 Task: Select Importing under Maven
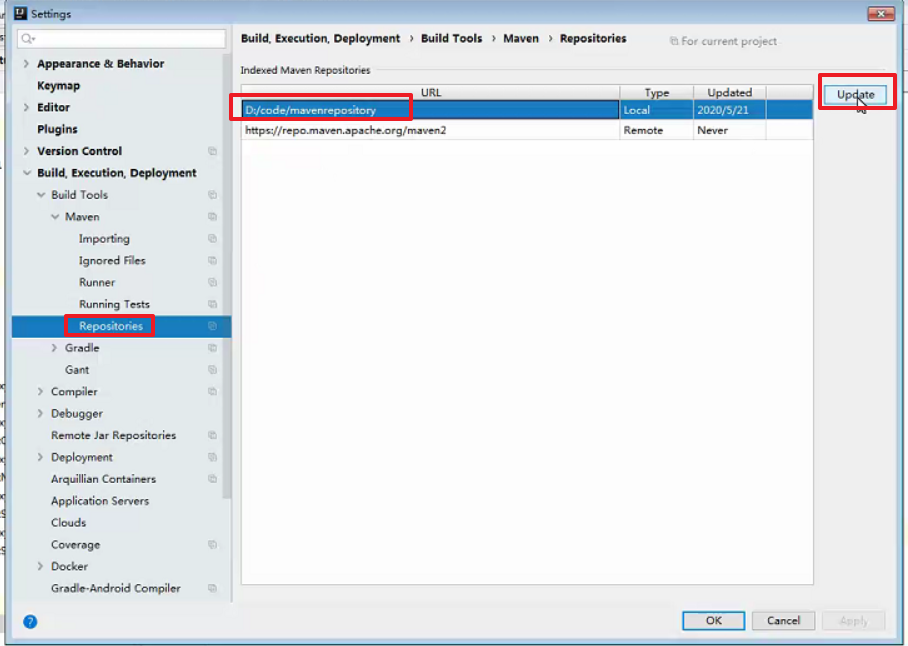tap(104, 238)
